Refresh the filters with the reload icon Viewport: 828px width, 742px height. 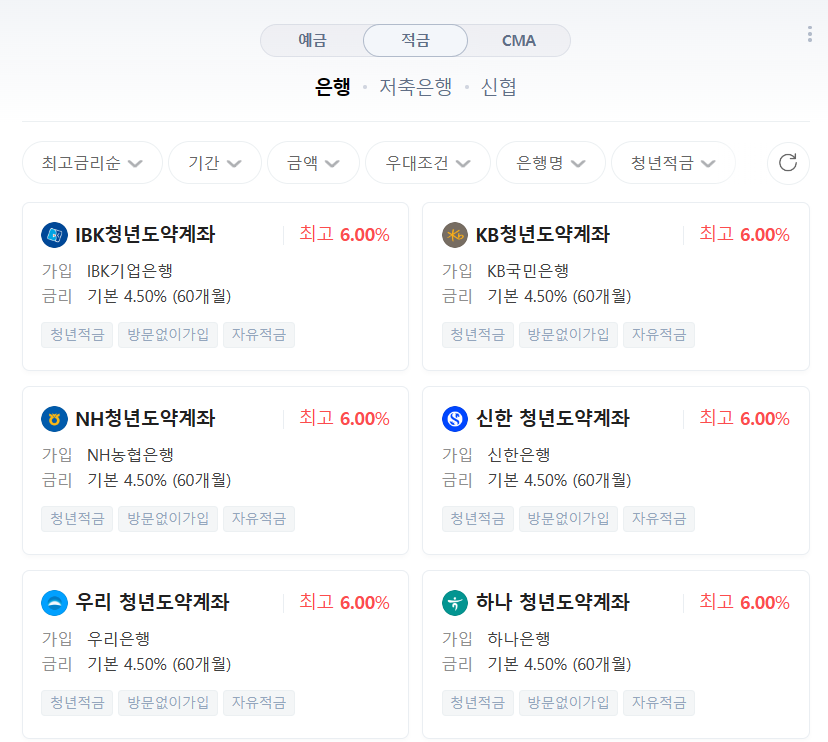pyautogui.click(x=788, y=163)
